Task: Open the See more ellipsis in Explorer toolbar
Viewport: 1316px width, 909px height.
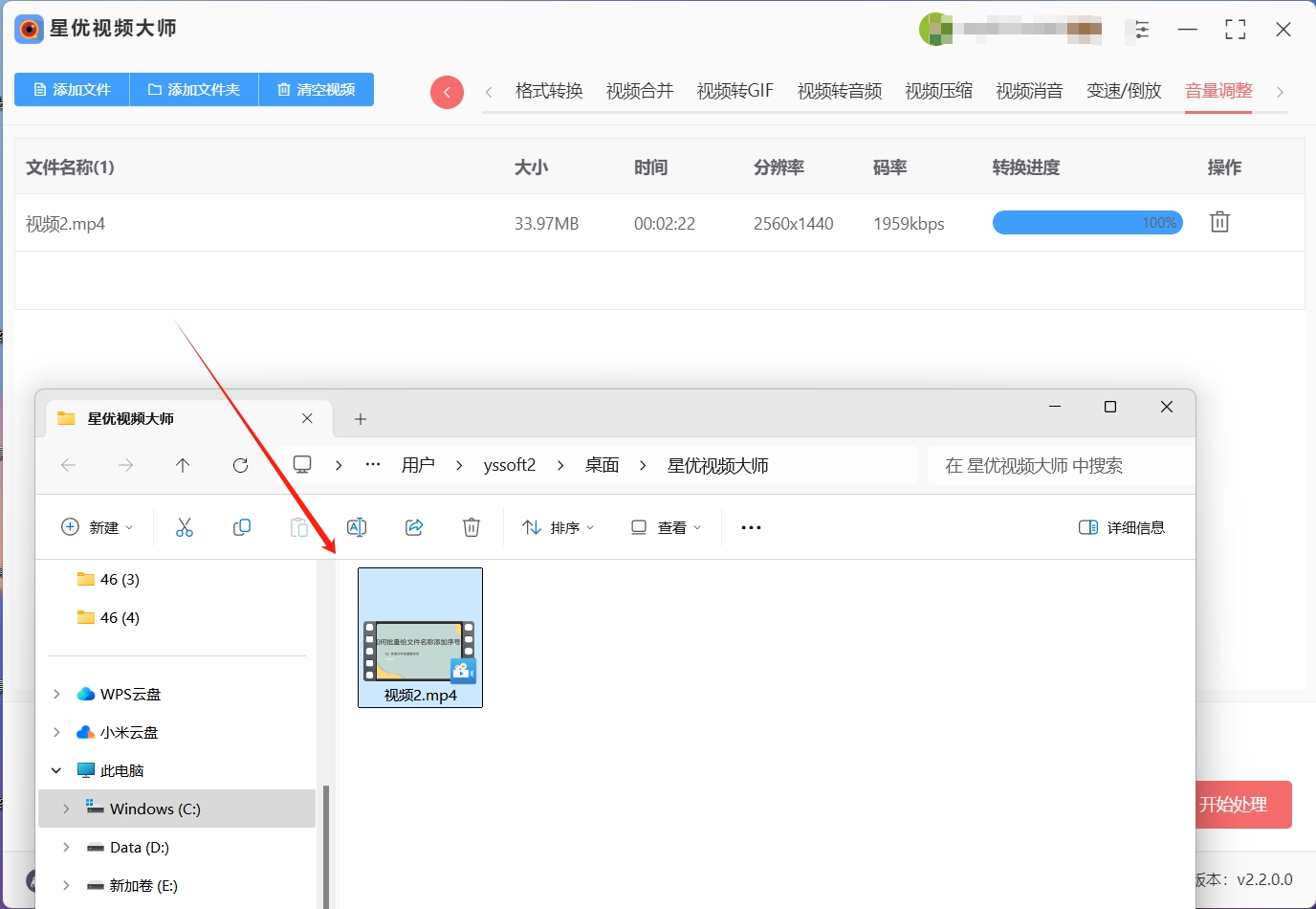Action: click(x=751, y=527)
